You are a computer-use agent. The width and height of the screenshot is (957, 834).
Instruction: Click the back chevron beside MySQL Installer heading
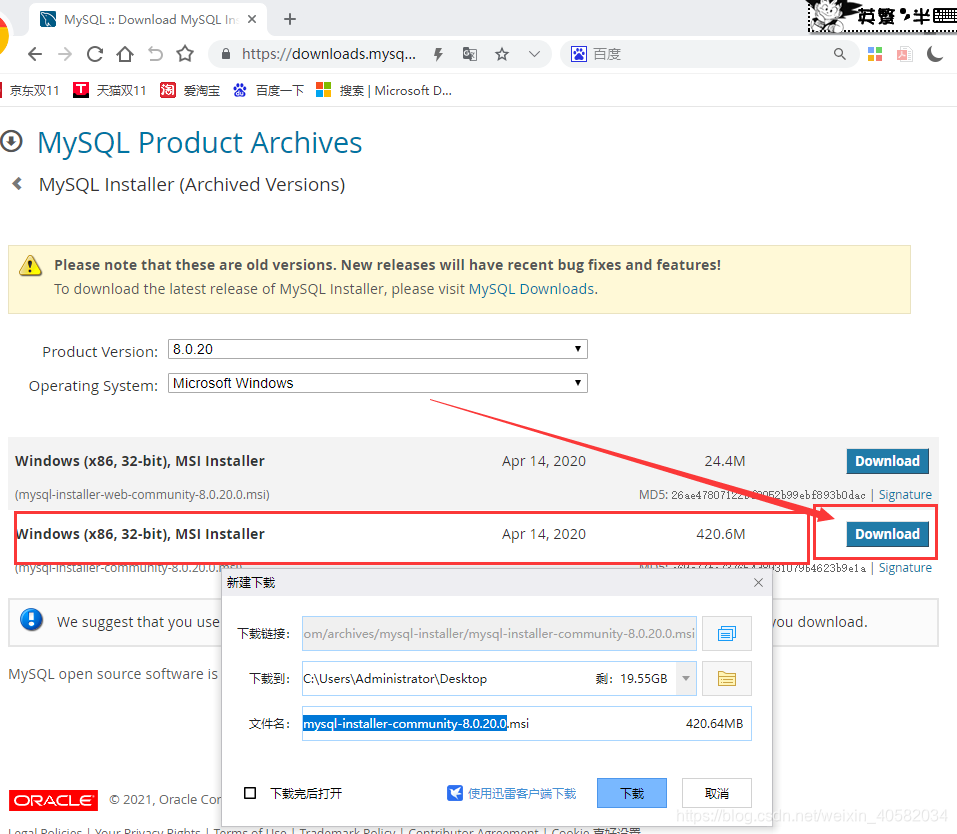click(x=18, y=183)
